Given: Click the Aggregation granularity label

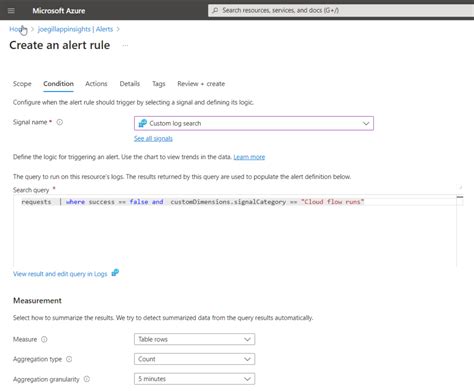Looking at the screenshot, I should click(46, 379).
